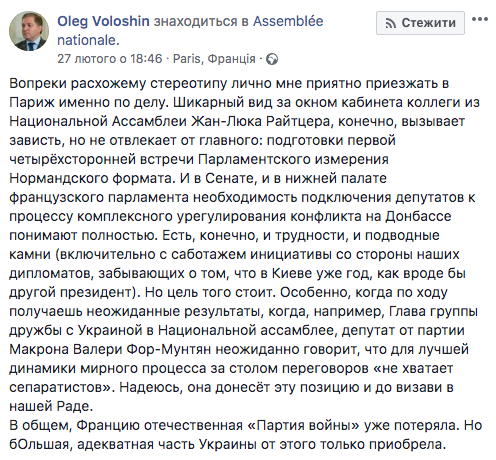
Task: Click the word Сенате in the post
Action: click(x=230, y=178)
